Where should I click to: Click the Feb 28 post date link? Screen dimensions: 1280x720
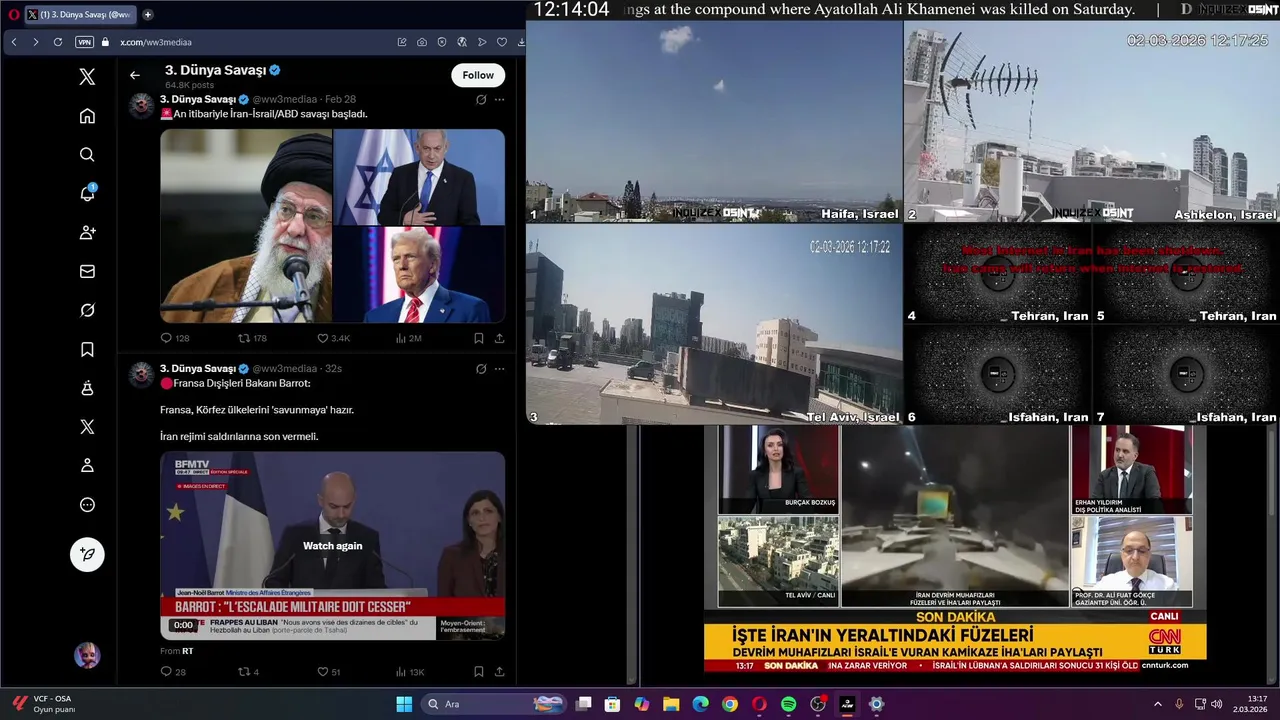pyautogui.click(x=340, y=99)
